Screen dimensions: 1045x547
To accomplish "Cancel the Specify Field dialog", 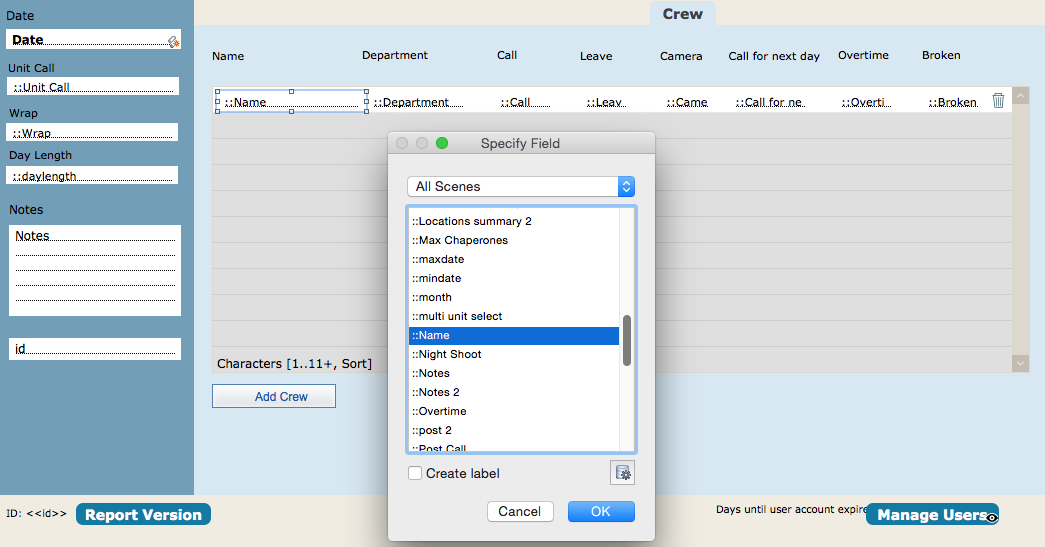I will click(x=520, y=511).
